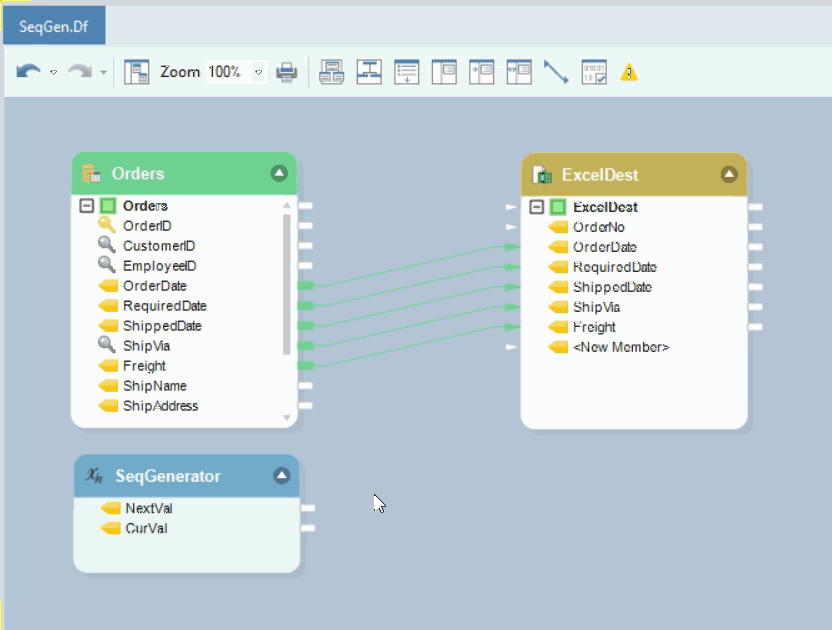Select <New Member> in ExcelDest
Screen dimensions: 834x630
pos(620,347)
